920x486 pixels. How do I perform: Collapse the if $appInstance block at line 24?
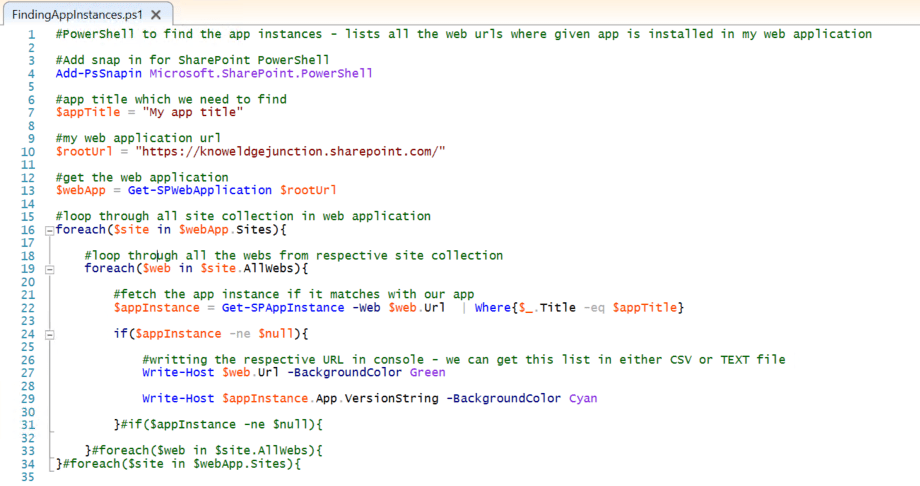point(50,335)
